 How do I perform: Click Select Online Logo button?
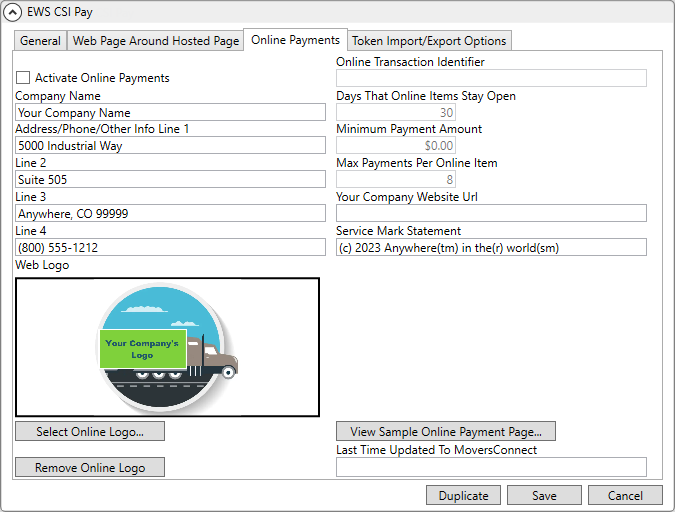tap(90, 431)
